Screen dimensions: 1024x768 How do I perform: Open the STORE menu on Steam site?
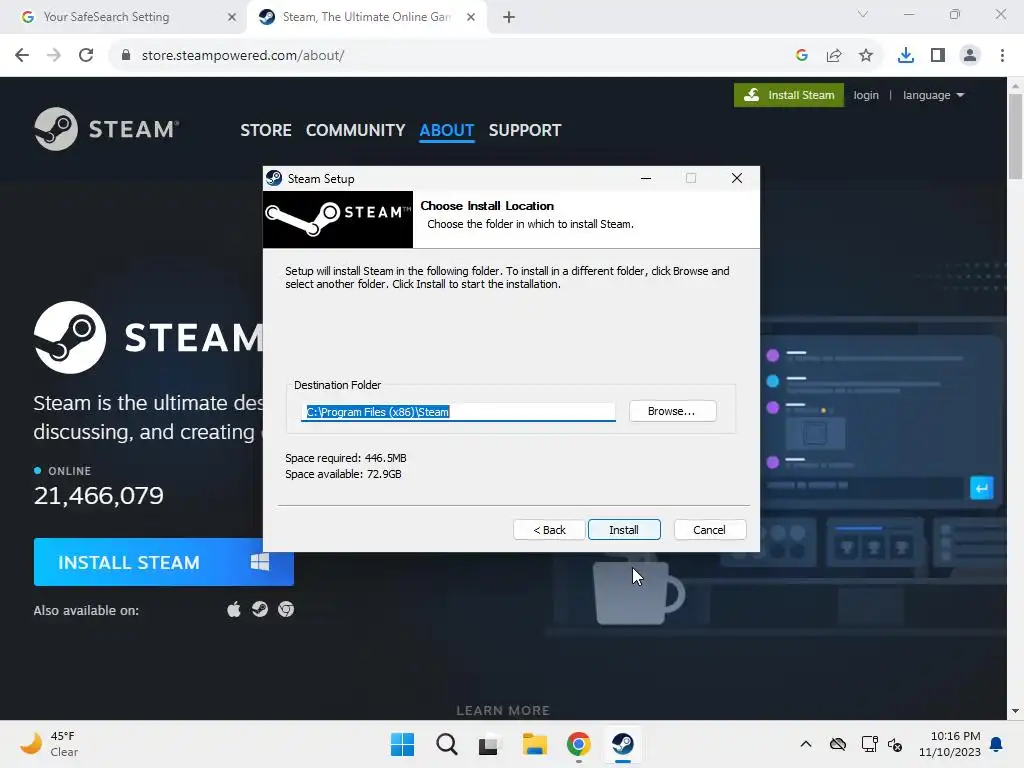pyautogui.click(x=266, y=130)
